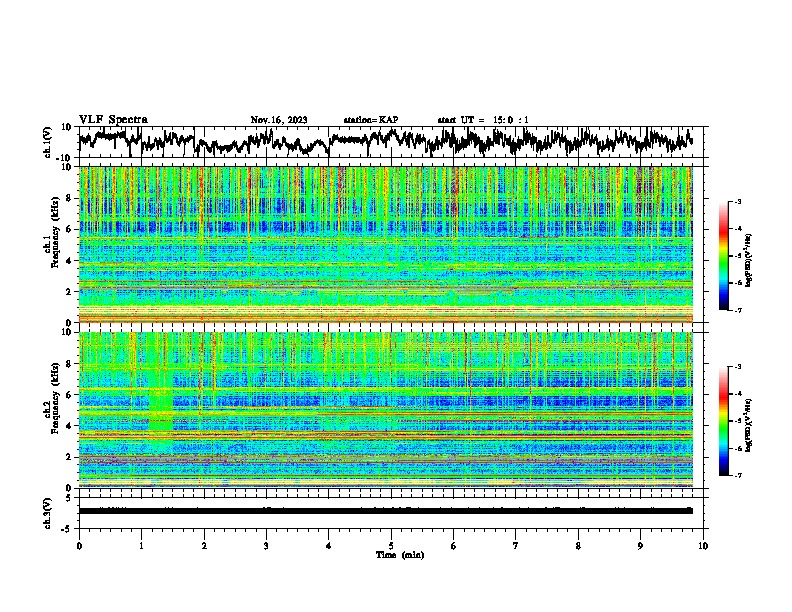Viewport: 792px width, 612px height.
Task: Click the ch.1 spectrogram panel
Action: coord(386,244)
